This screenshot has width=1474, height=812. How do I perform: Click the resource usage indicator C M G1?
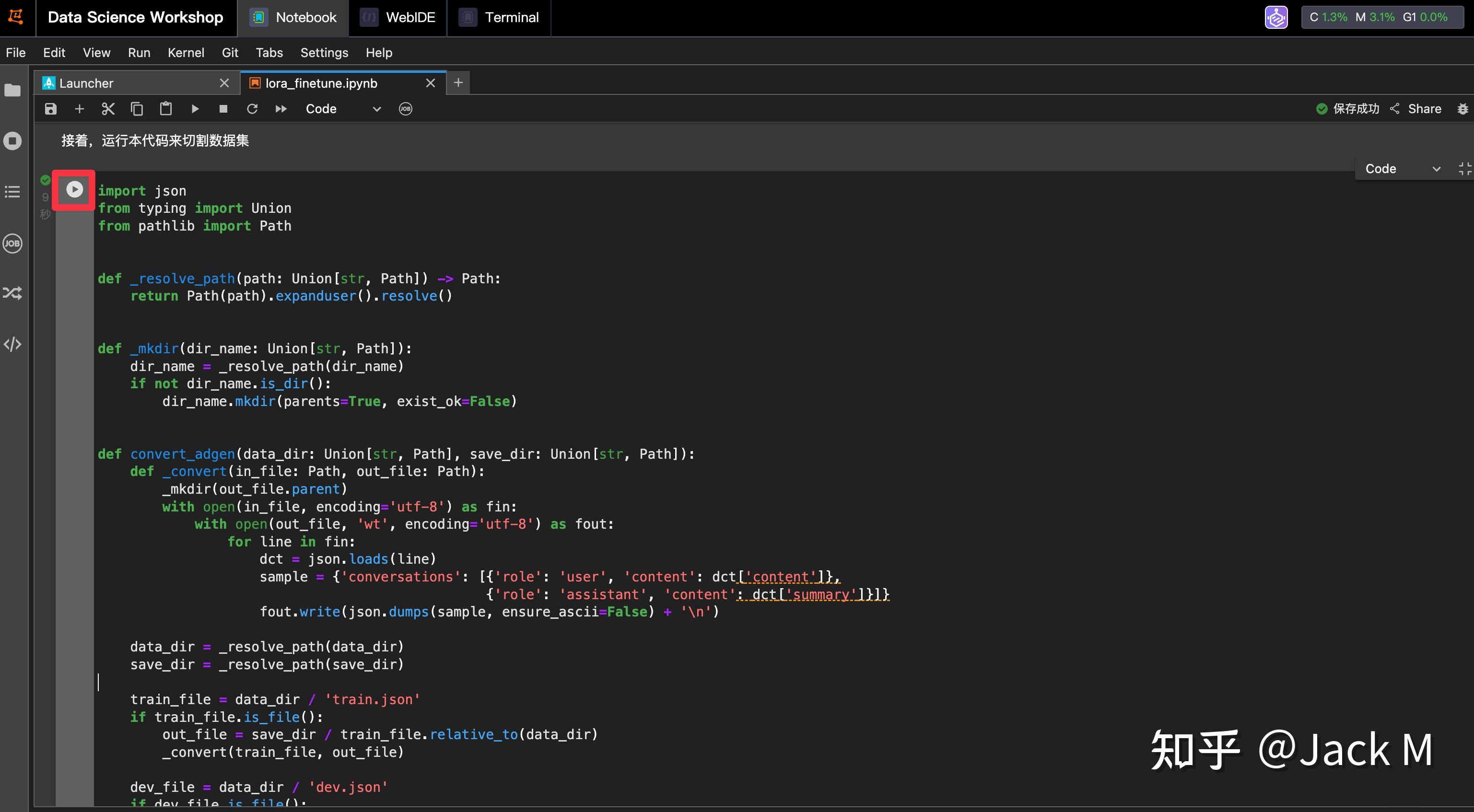pos(1382,17)
